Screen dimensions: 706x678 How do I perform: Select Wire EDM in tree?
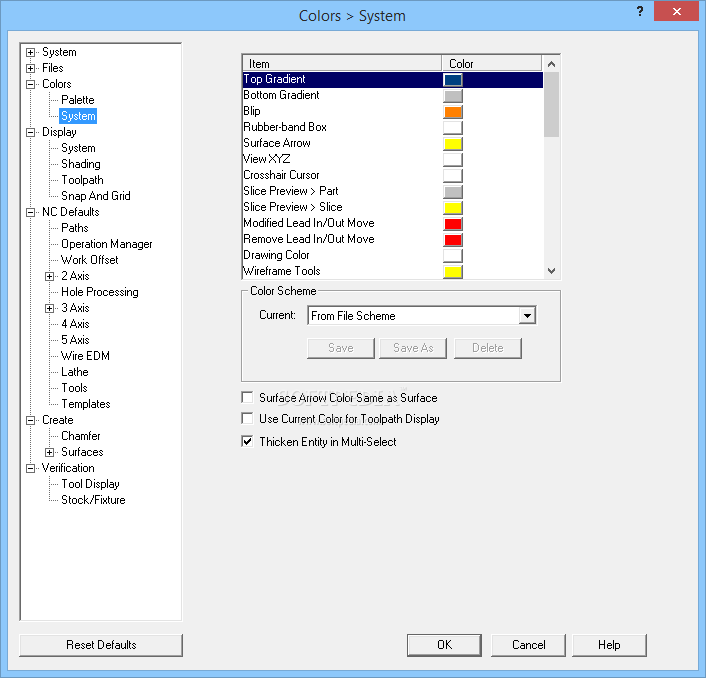point(85,356)
